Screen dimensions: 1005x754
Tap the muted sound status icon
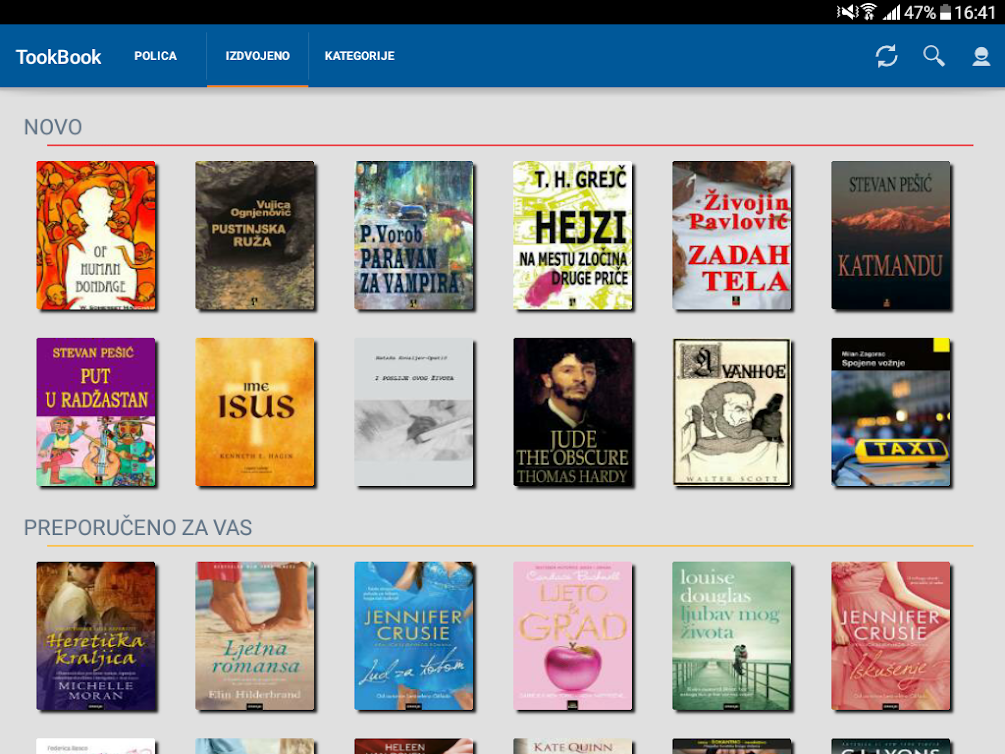(x=847, y=12)
